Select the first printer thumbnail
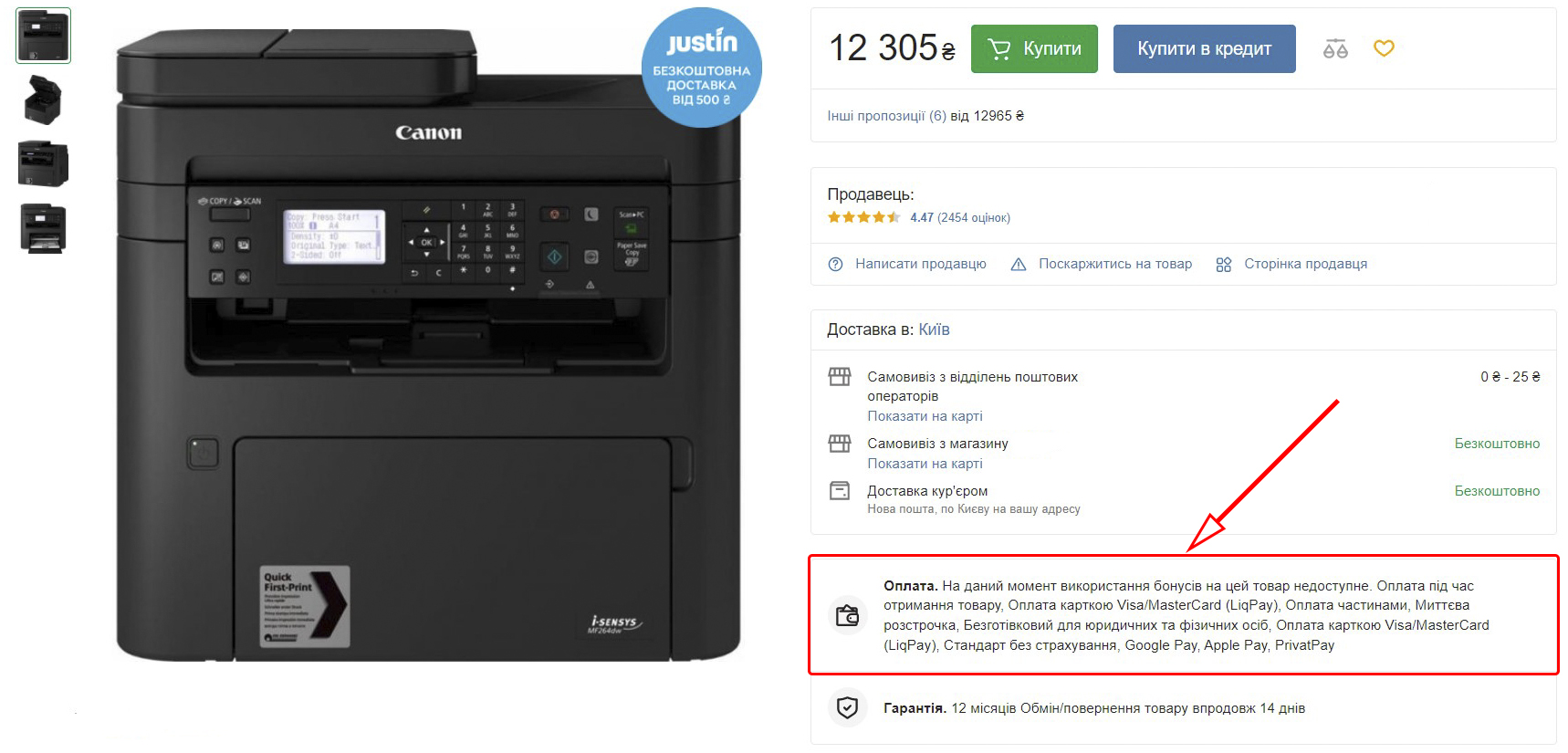 (x=43, y=36)
